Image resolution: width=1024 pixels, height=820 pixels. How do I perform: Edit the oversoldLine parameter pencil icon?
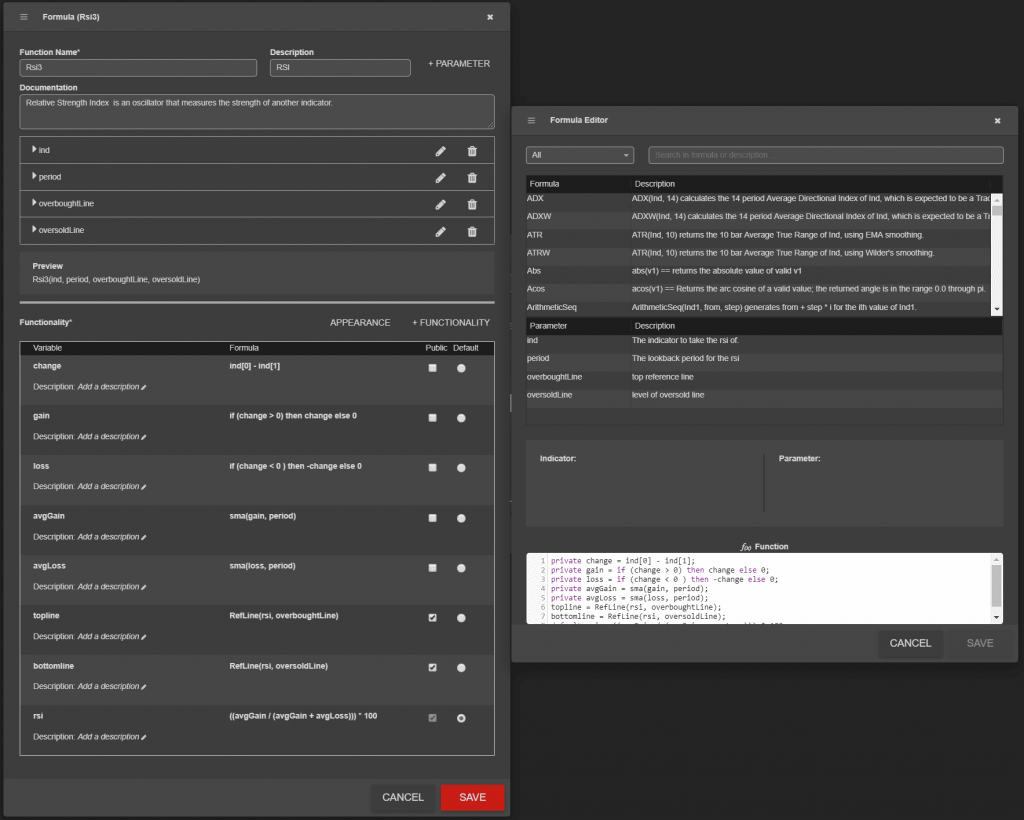(x=441, y=232)
